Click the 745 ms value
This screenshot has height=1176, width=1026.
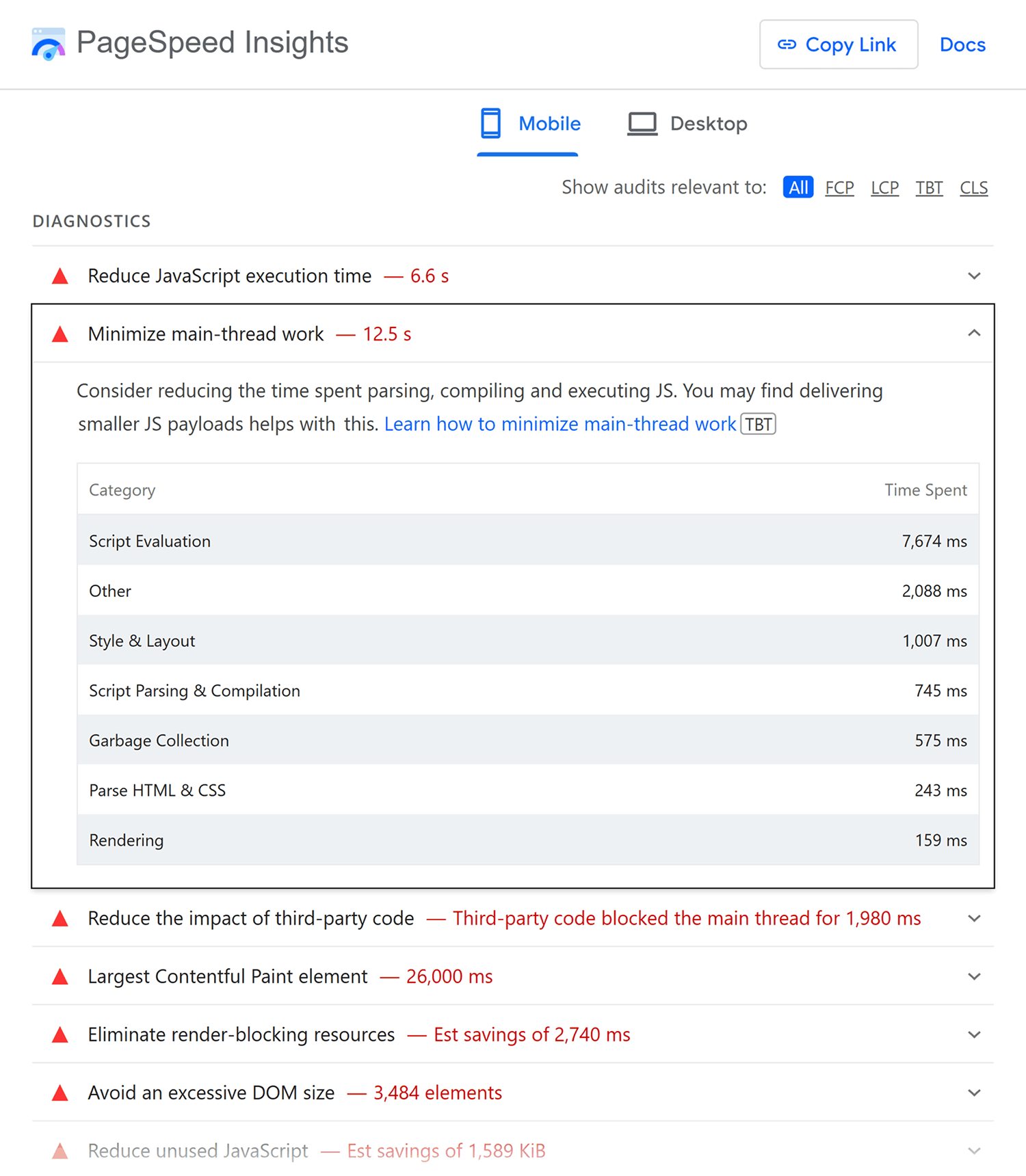(941, 691)
